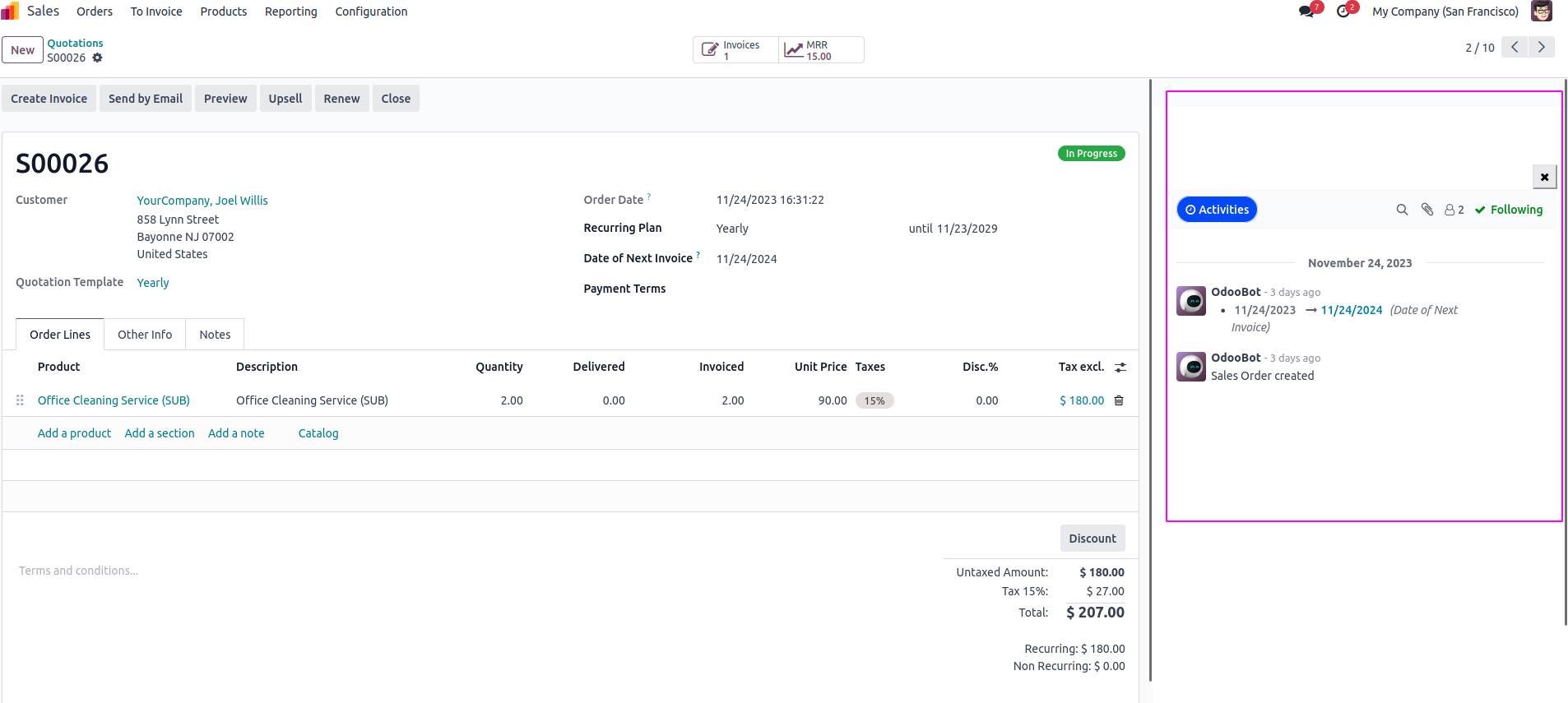This screenshot has width=1568, height=703.
Task: Go to the next record arrow
Action: (x=1541, y=48)
